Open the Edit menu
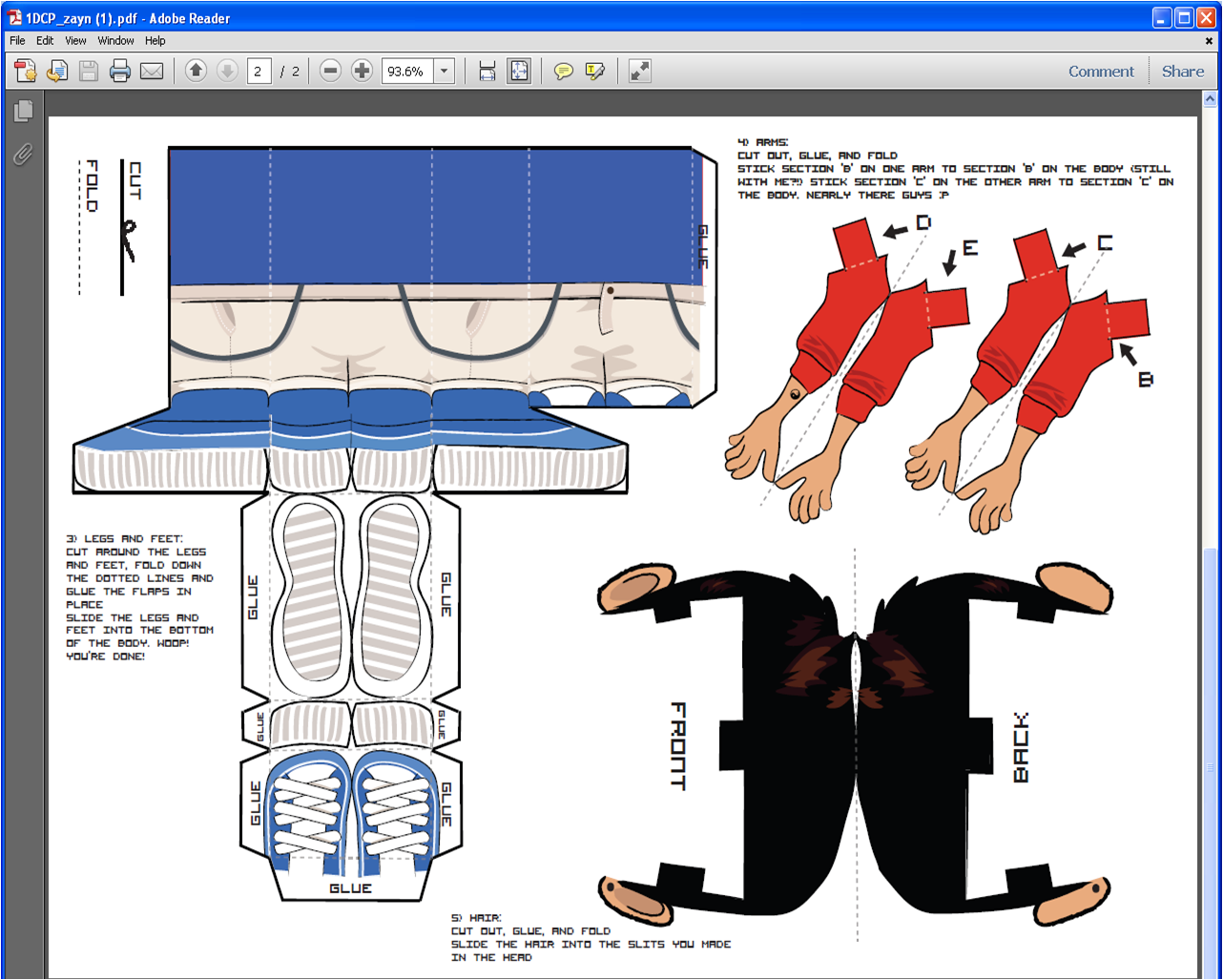Screen dimensions: 1223x980 pos(45,41)
